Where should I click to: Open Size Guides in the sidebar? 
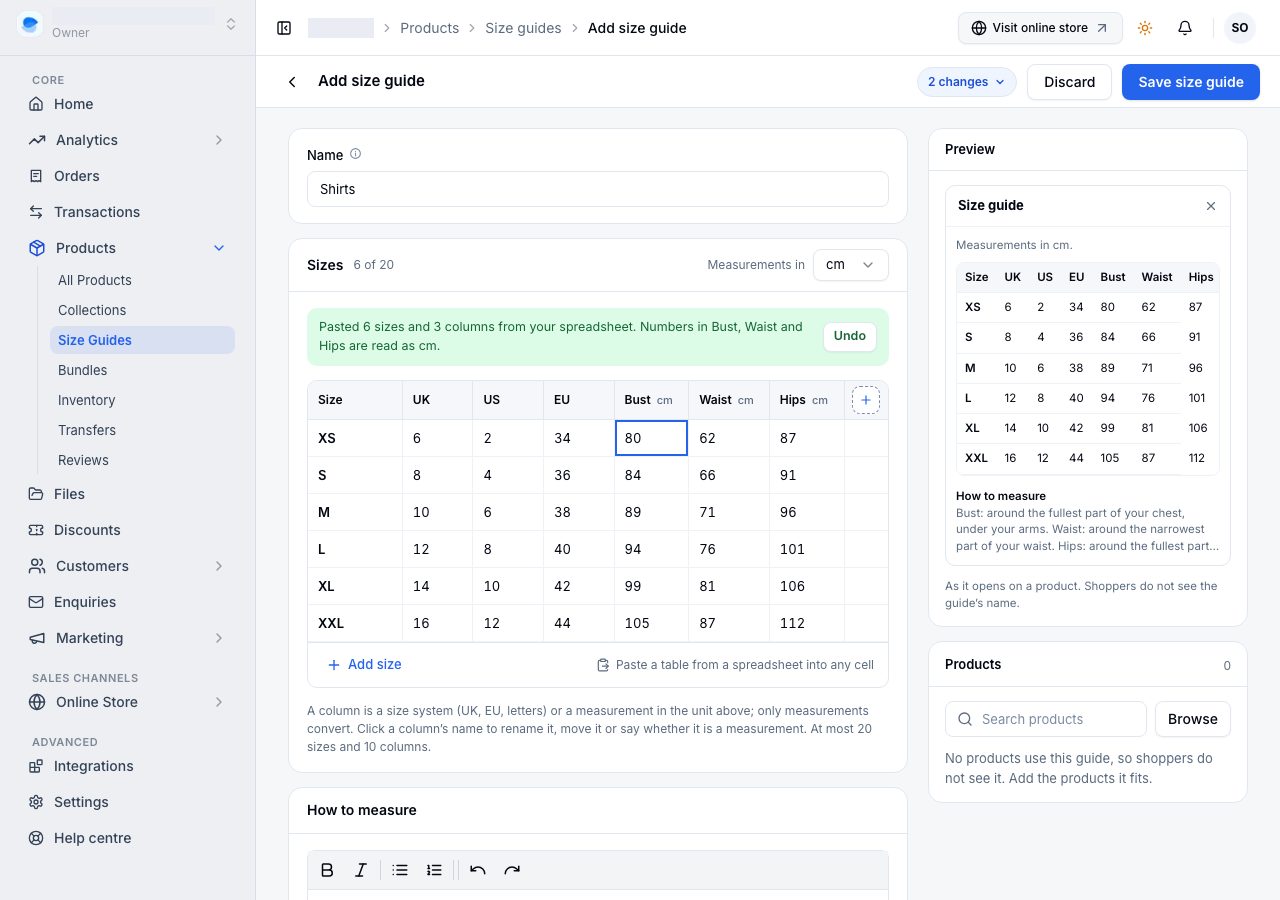(x=142, y=340)
